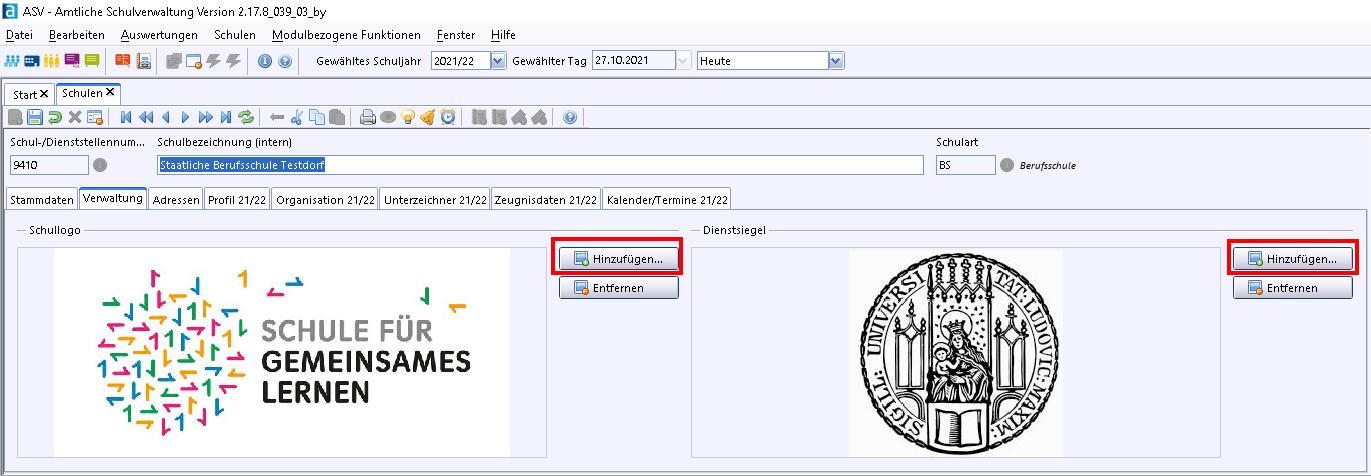Click the school logo image
Image resolution: width=1371 pixels, height=476 pixels.
click(x=282, y=352)
